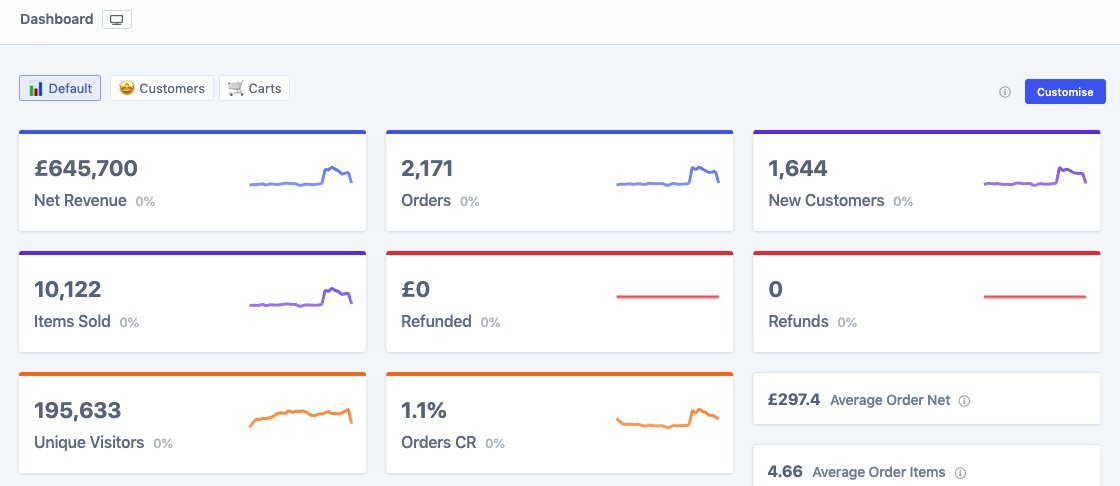Viewport: 1120px width, 486px height.
Task: Click the Orders sparkline chart
Action: (668, 178)
